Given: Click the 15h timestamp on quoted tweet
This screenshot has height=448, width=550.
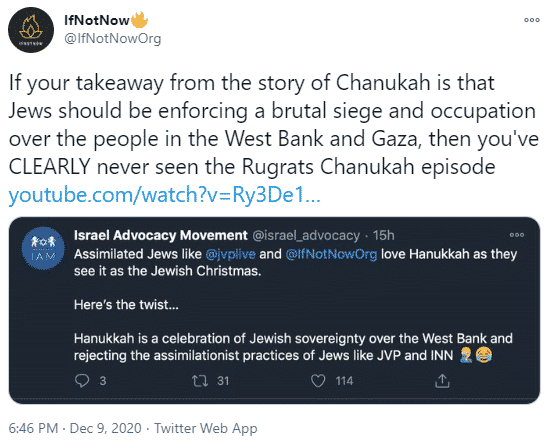Looking at the screenshot, I should pyautogui.click(x=383, y=235).
